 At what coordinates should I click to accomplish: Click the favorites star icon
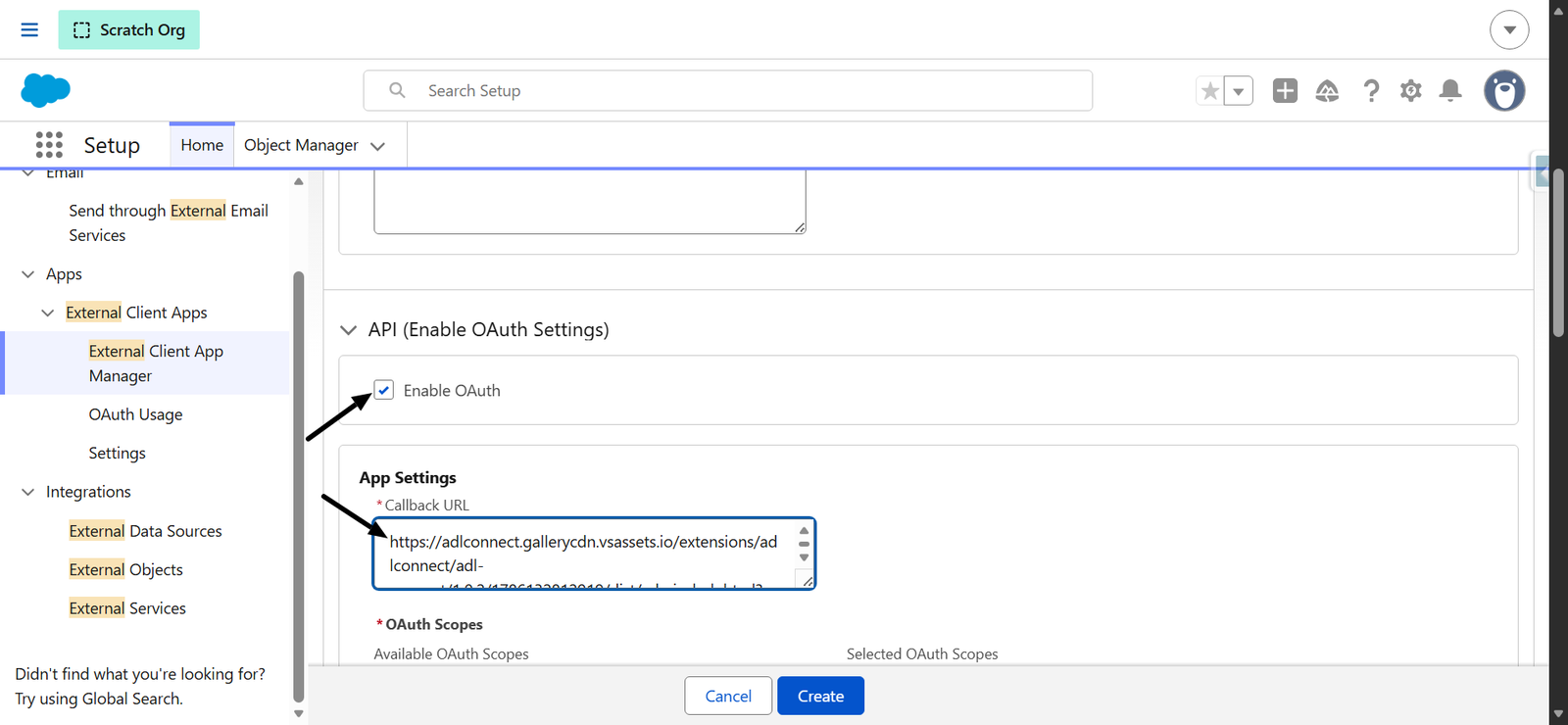pos(1210,91)
